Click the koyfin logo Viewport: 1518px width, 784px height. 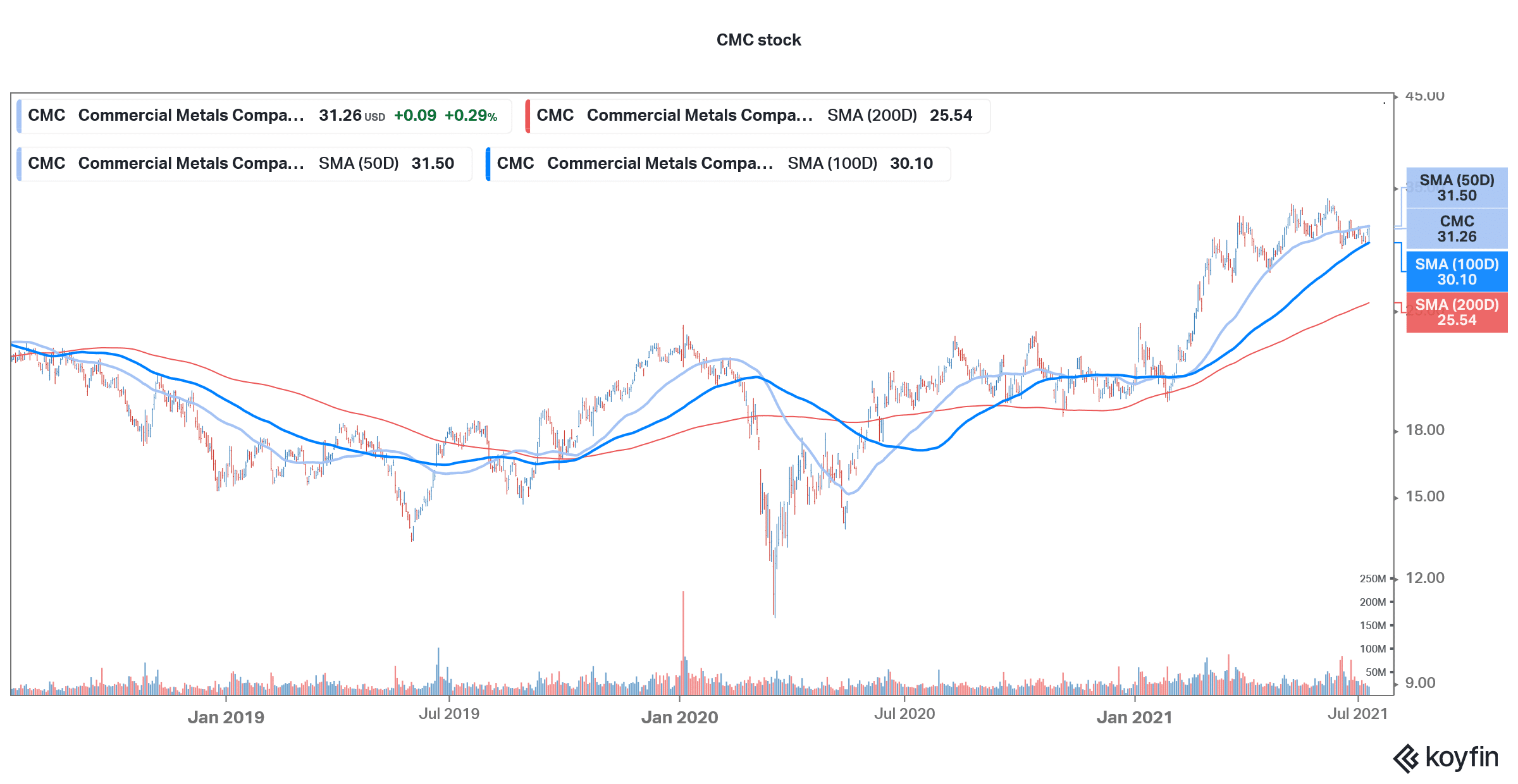pos(1447,757)
